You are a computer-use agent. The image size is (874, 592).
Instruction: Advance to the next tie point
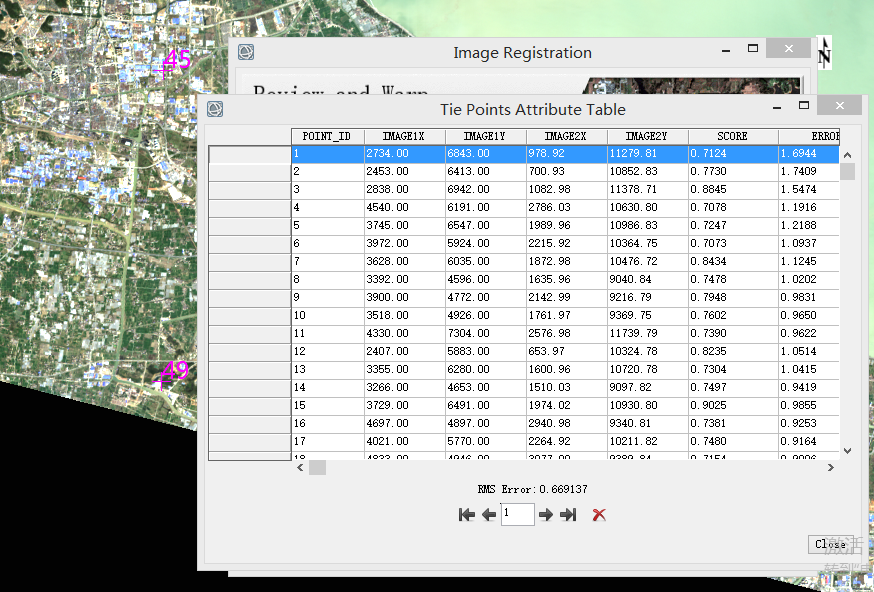[546, 515]
